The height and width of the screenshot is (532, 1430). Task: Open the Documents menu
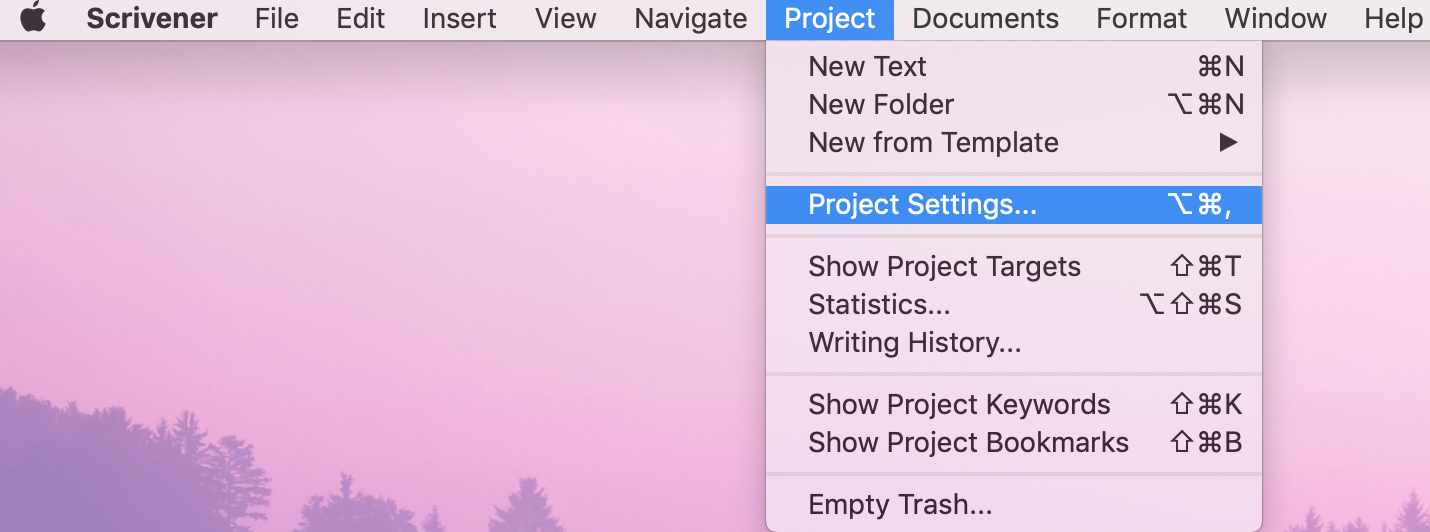point(985,18)
